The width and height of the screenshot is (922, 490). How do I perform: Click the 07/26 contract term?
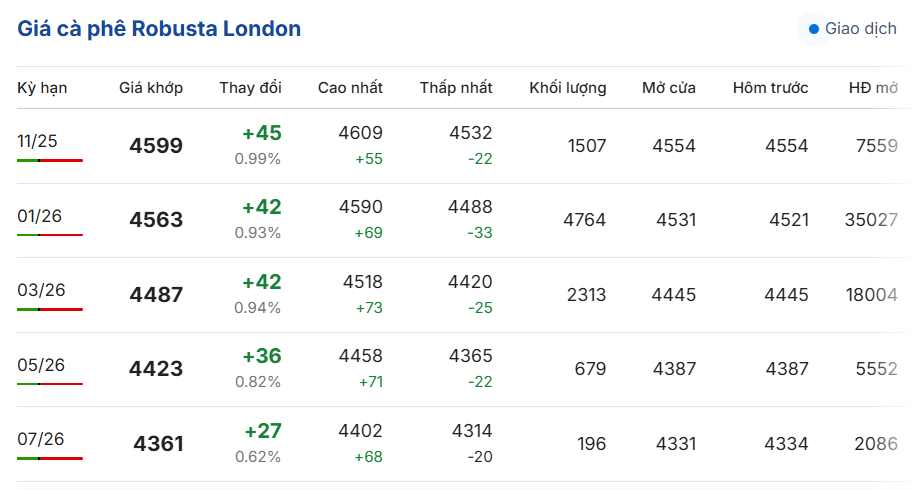[41, 439]
